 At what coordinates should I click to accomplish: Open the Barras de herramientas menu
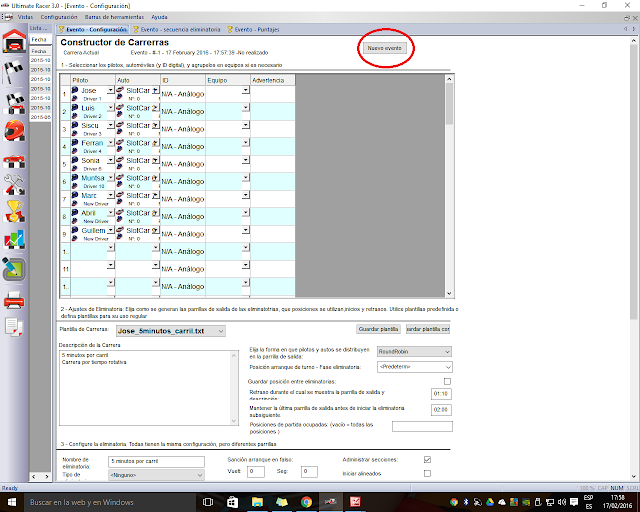114,17
